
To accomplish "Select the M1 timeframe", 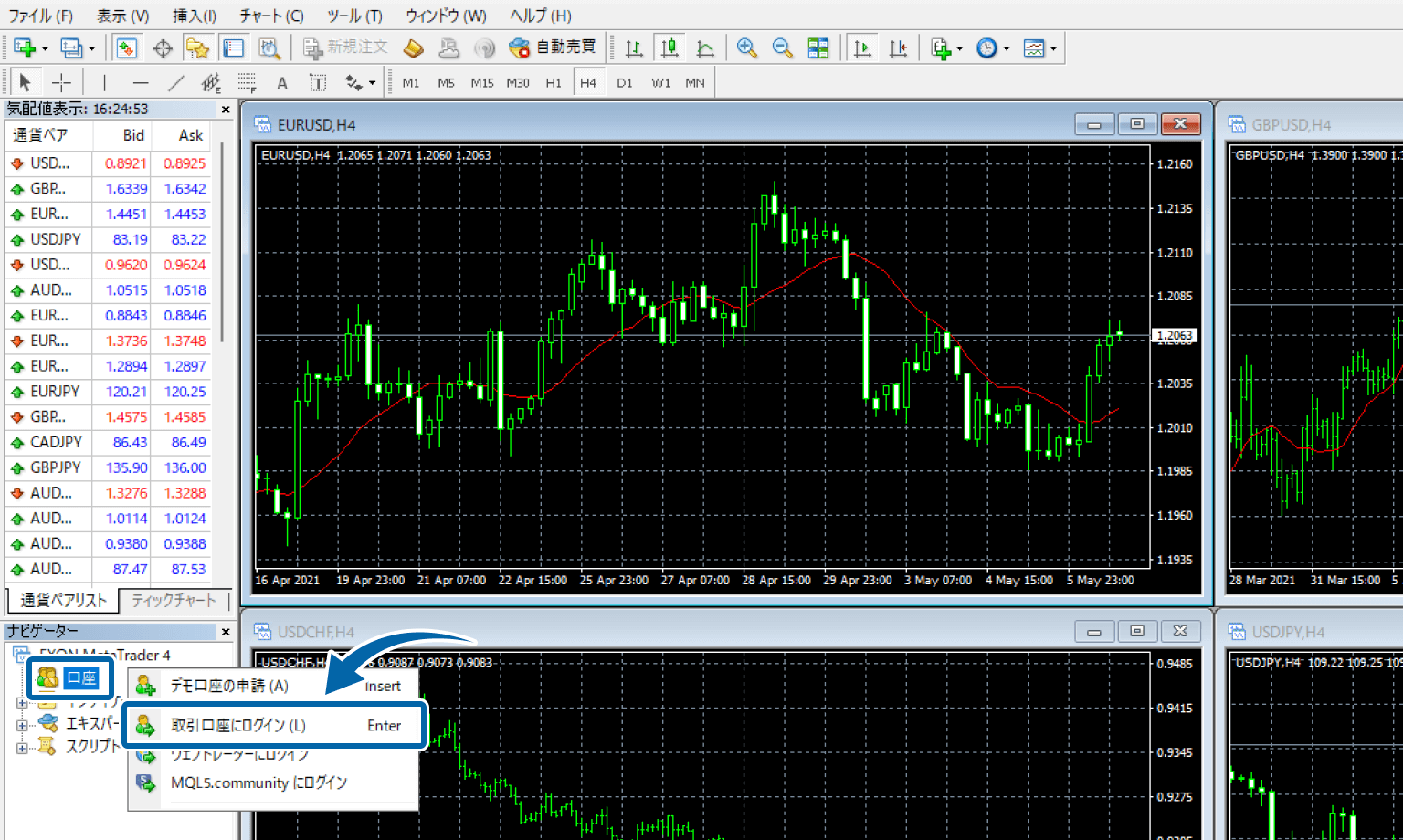I will click(411, 82).
